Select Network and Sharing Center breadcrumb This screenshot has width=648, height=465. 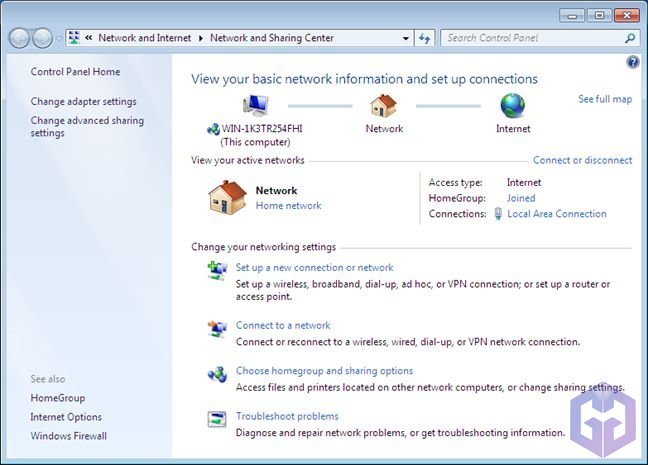[272, 38]
